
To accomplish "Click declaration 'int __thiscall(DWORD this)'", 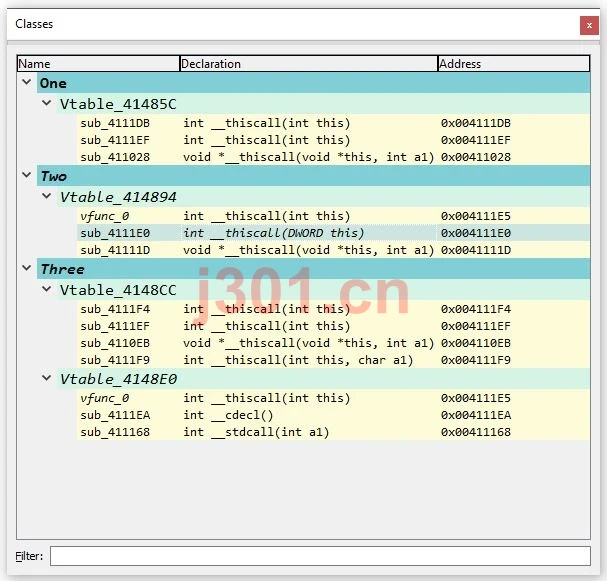I will pyautogui.click(x=274, y=233).
